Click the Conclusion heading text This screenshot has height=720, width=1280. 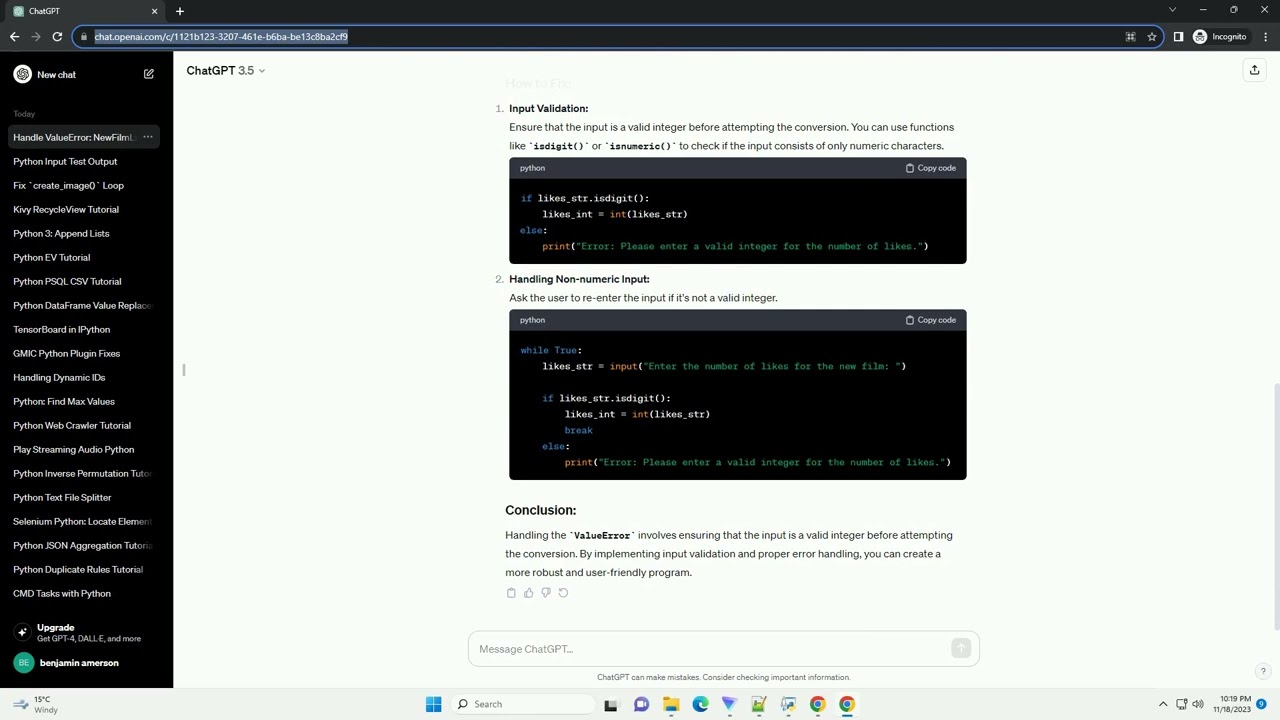coord(540,510)
